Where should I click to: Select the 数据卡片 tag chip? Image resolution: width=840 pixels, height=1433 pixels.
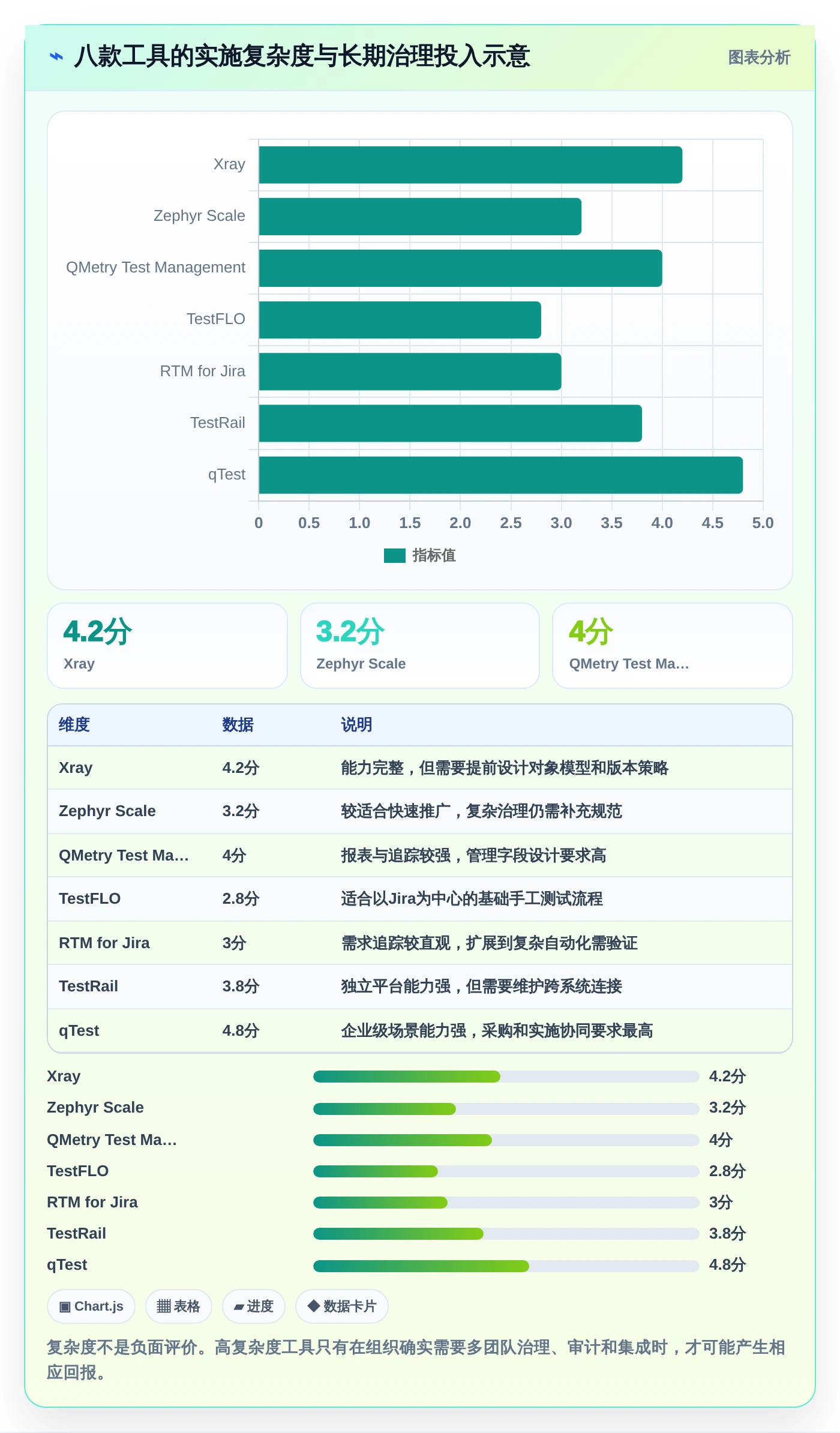coord(341,1306)
